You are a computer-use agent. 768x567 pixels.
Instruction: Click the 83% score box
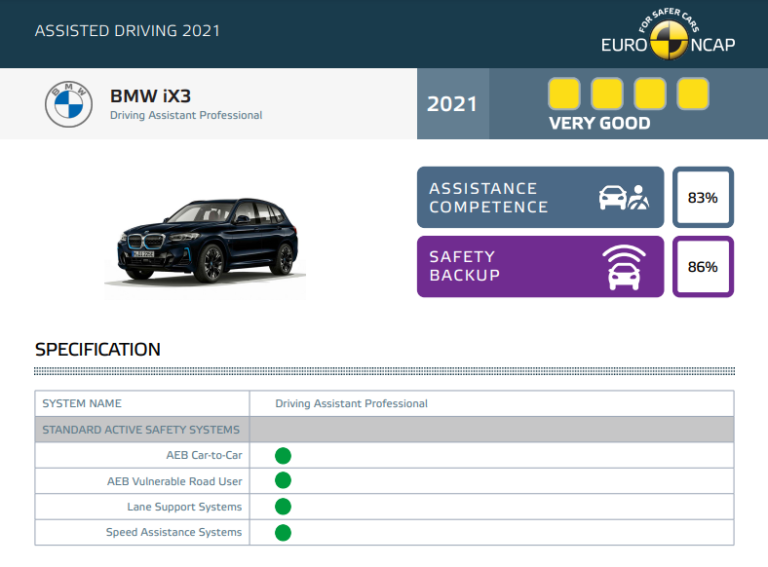coord(703,197)
